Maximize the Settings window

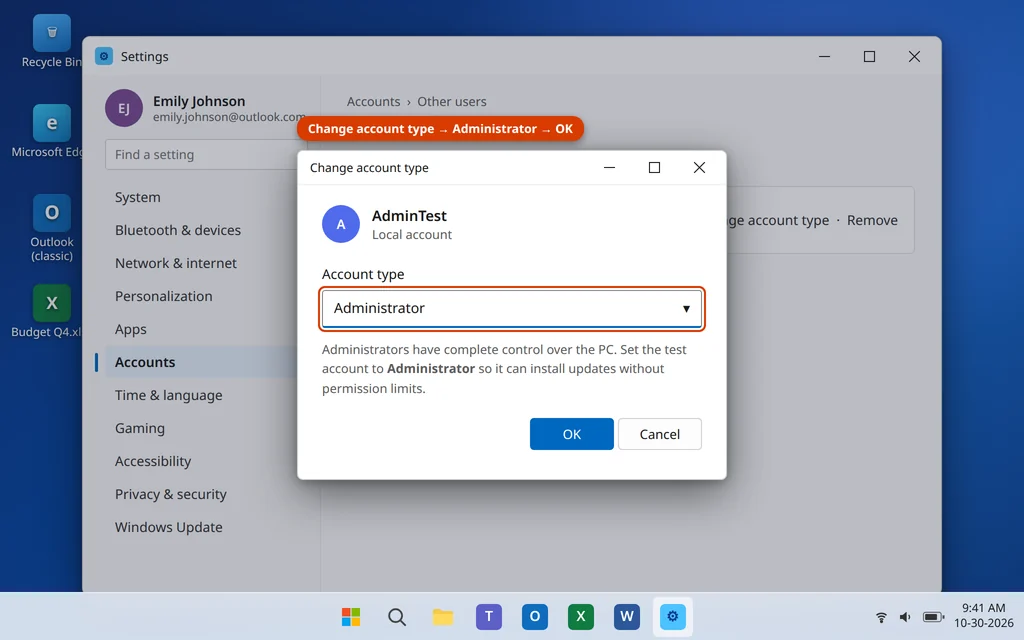[869, 57]
